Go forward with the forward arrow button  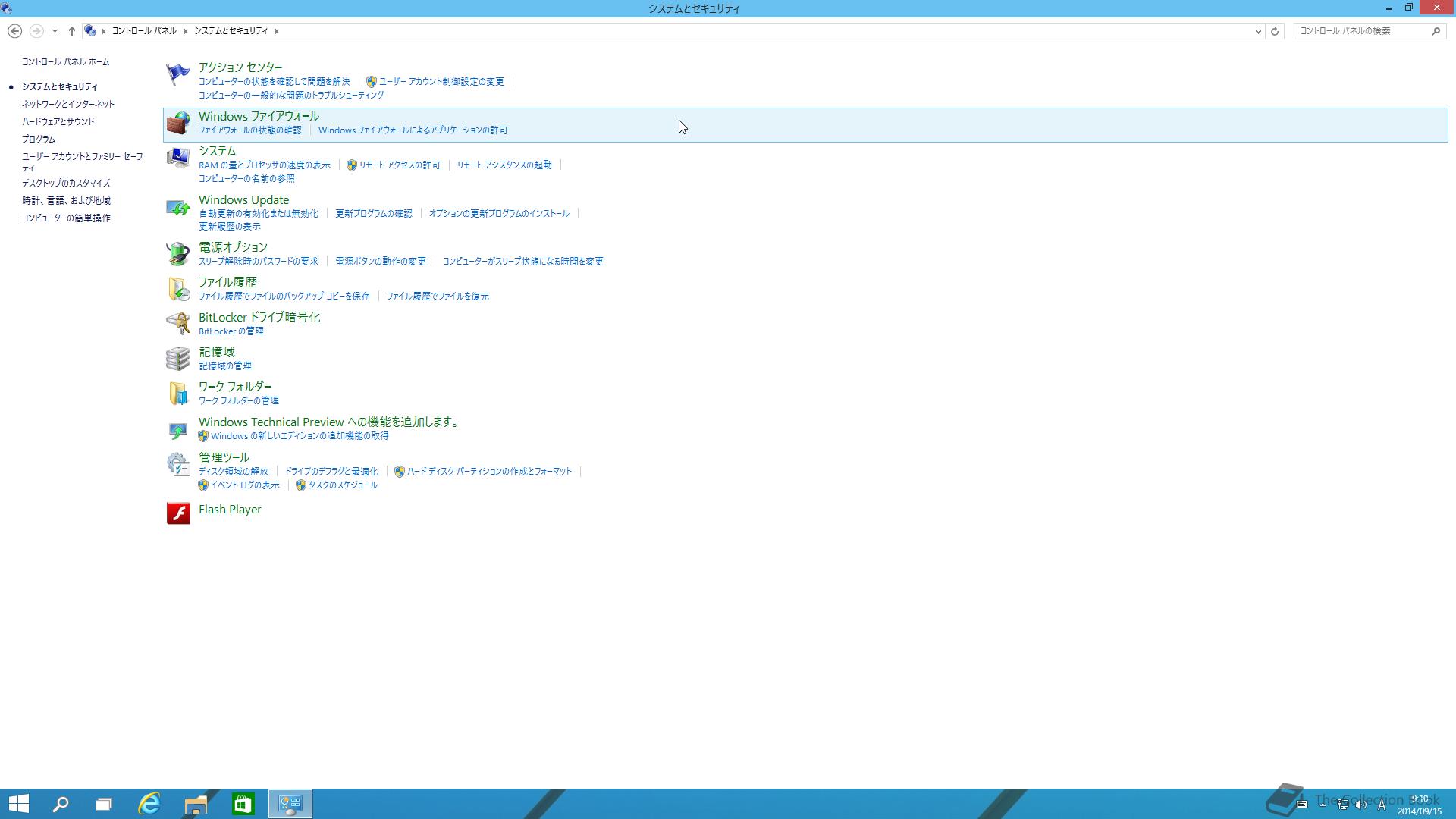pyautogui.click(x=36, y=31)
